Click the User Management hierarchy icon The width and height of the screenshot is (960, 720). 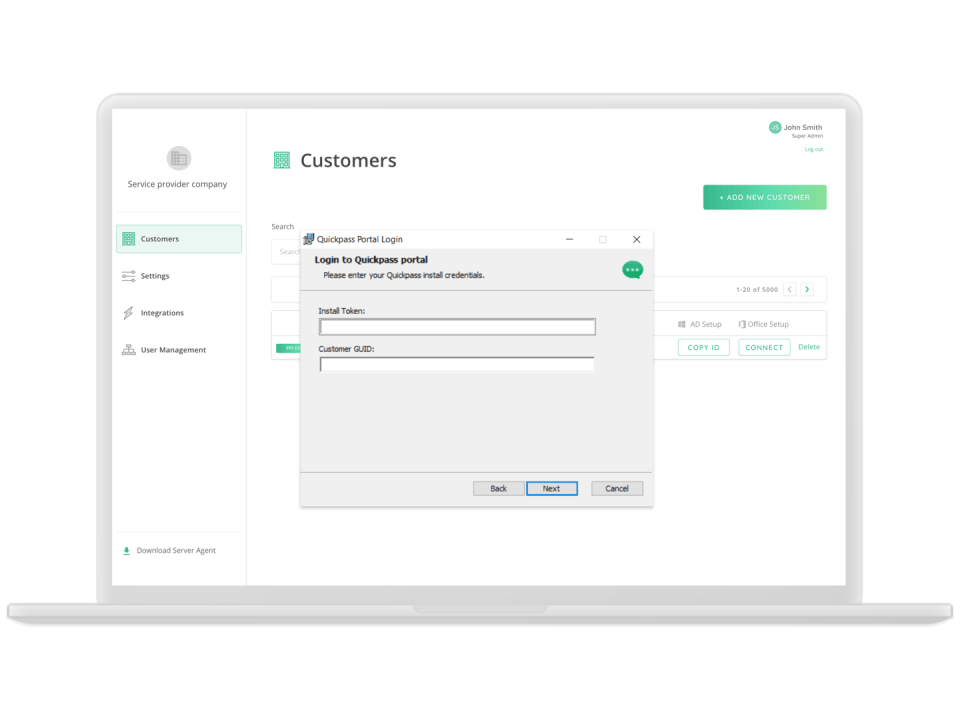point(129,350)
